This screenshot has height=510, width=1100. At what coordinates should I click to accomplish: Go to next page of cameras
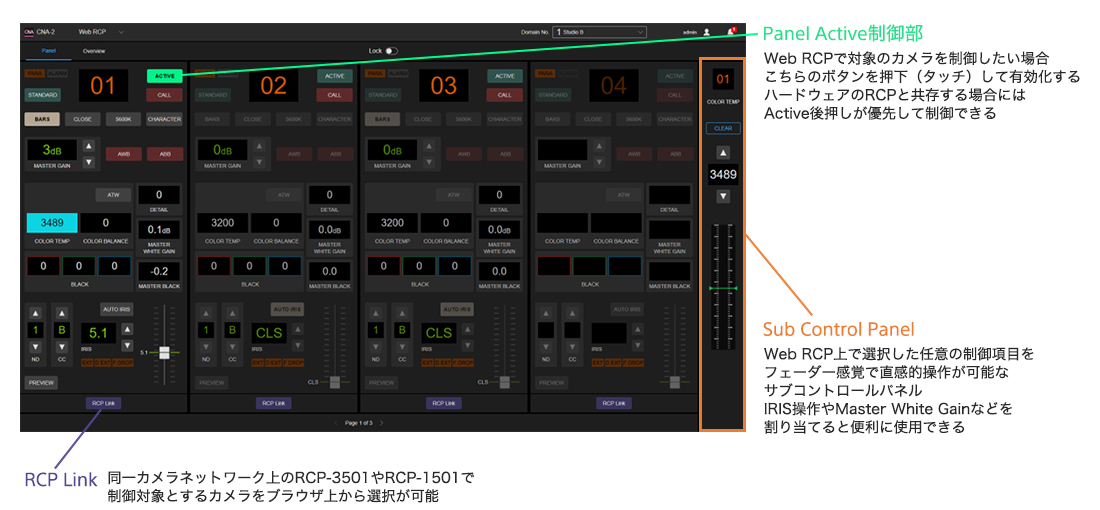381,423
